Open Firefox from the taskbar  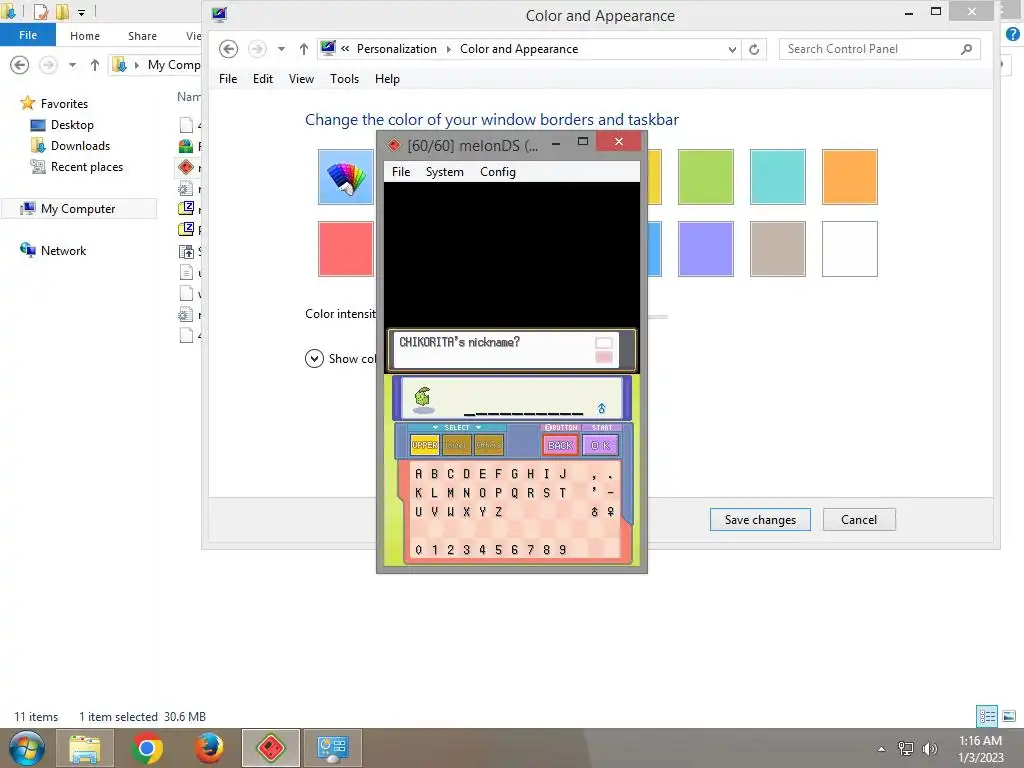[209, 748]
